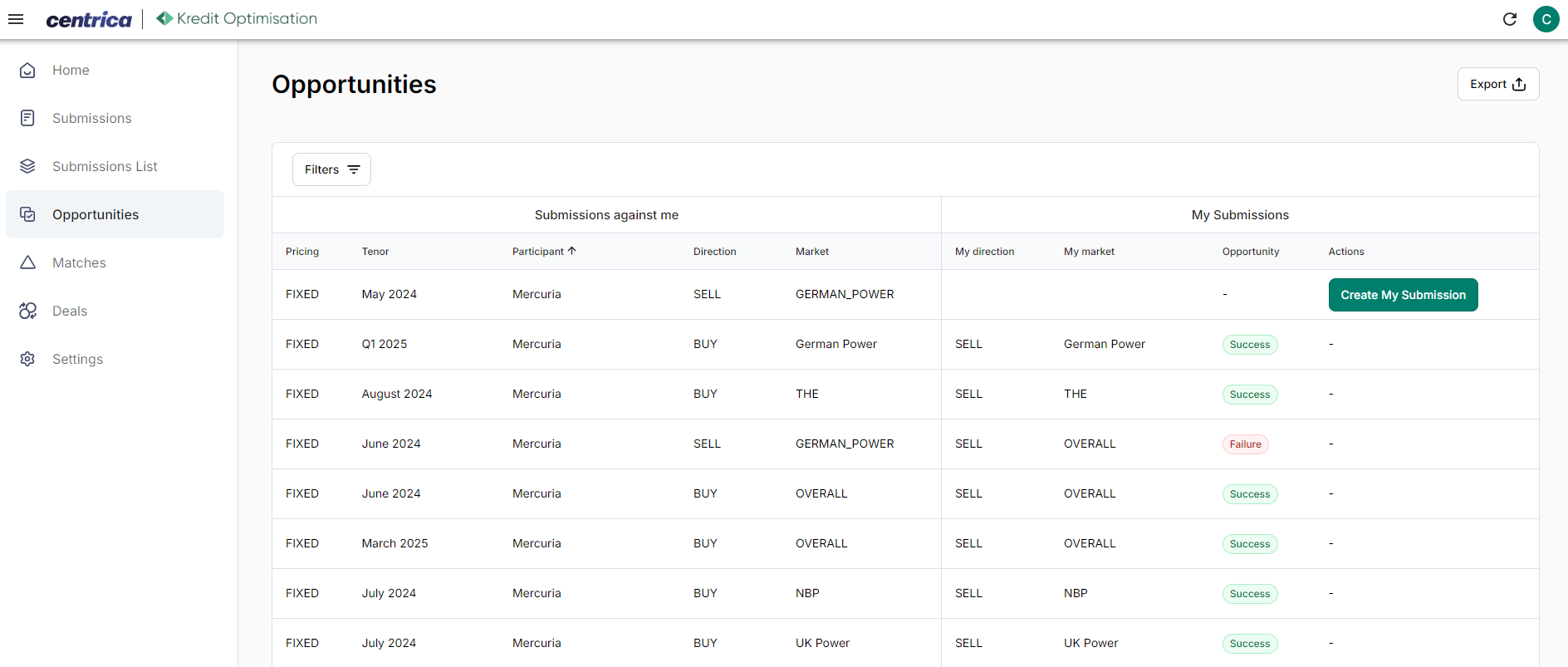Click Success badge in March 2025 row
Image resolution: width=1568 pixels, height=667 pixels.
tap(1250, 544)
